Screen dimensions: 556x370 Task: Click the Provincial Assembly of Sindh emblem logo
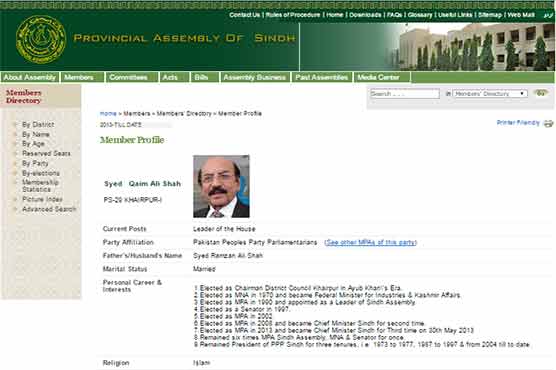tap(41, 39)
